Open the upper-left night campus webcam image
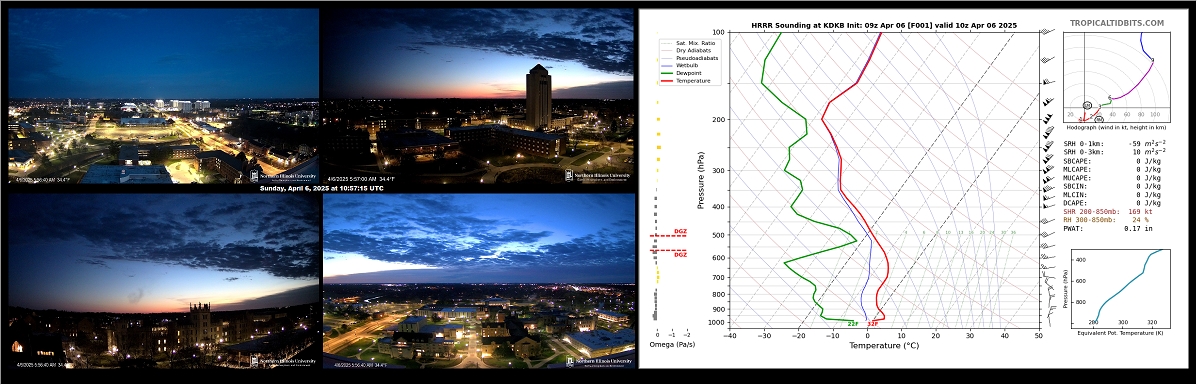This screenshot has width=1197, height=385. click(163, 96)
